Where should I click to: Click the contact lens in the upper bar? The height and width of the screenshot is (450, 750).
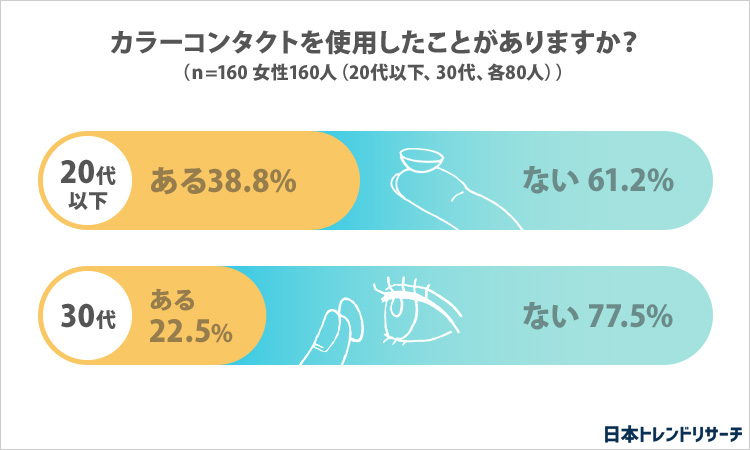421,160
